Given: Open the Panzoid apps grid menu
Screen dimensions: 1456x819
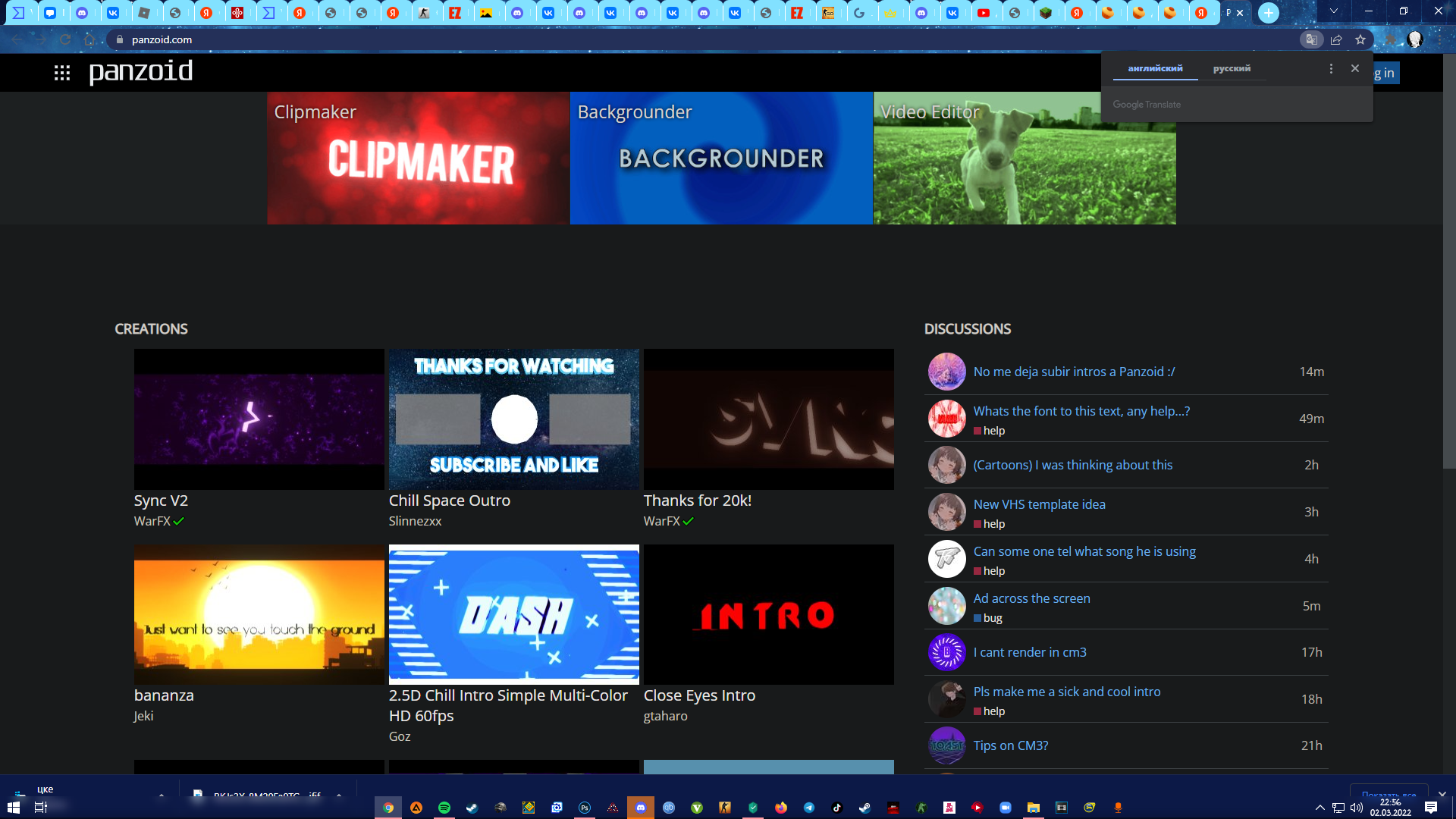Looking at the screenshot, I should pyautogui.click(x=62, y=73).
